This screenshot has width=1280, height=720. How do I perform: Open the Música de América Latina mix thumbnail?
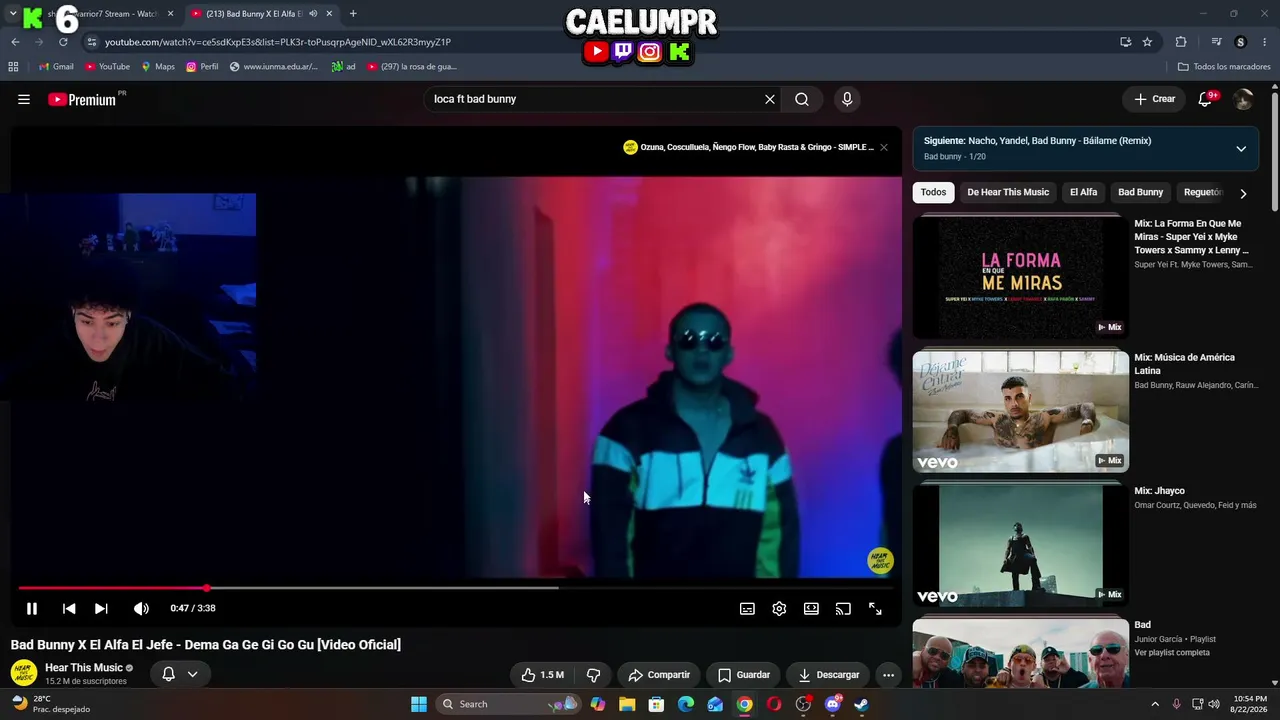click(x=1020, y=411)
